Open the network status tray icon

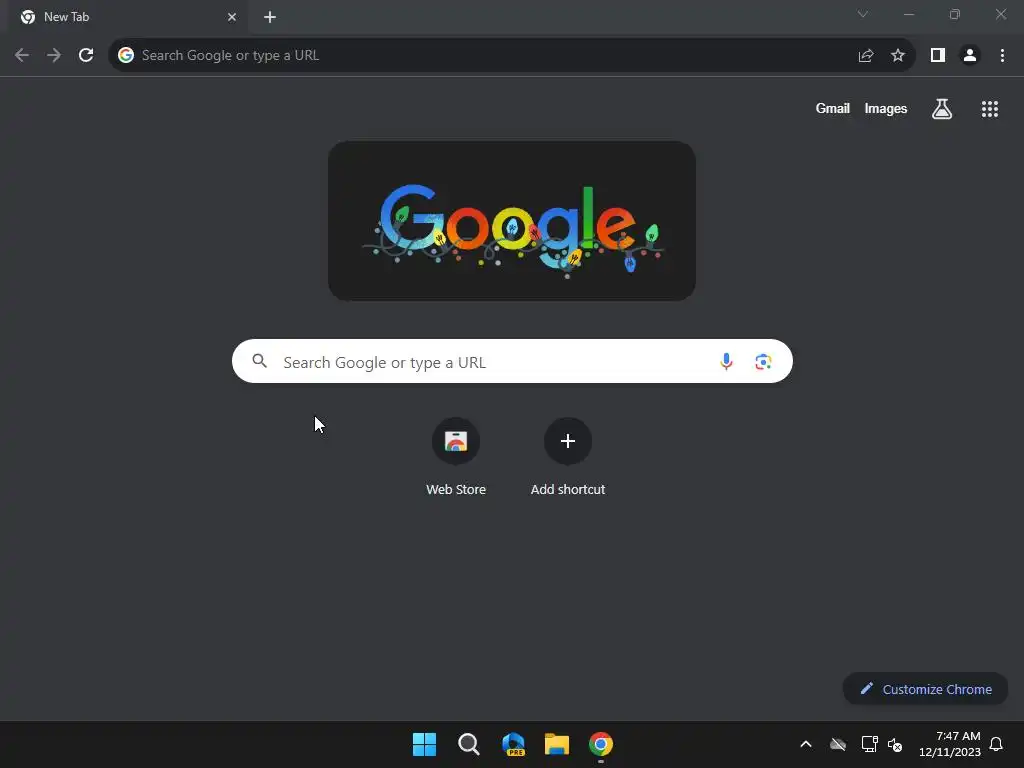(869, 744)
